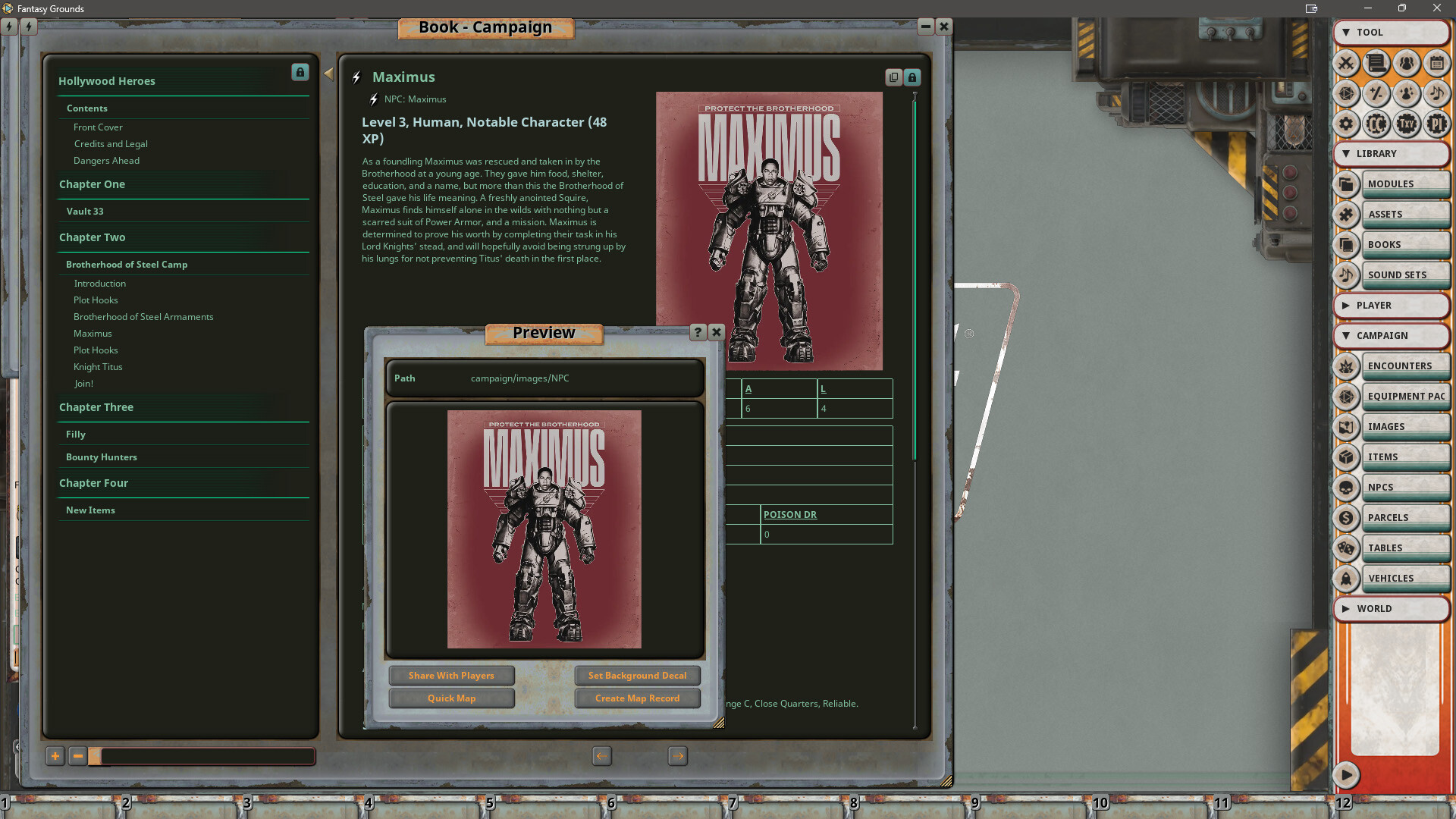
Task: Open the Combat Tracker crossed-swords tool
Action: tap(1346, 64)
